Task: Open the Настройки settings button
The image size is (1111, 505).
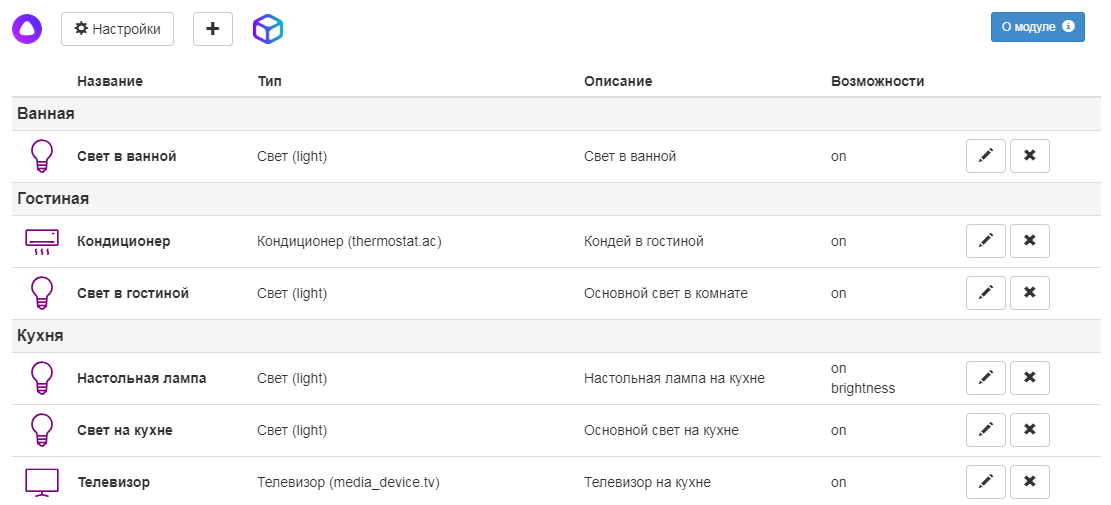Action: [117, 29]
